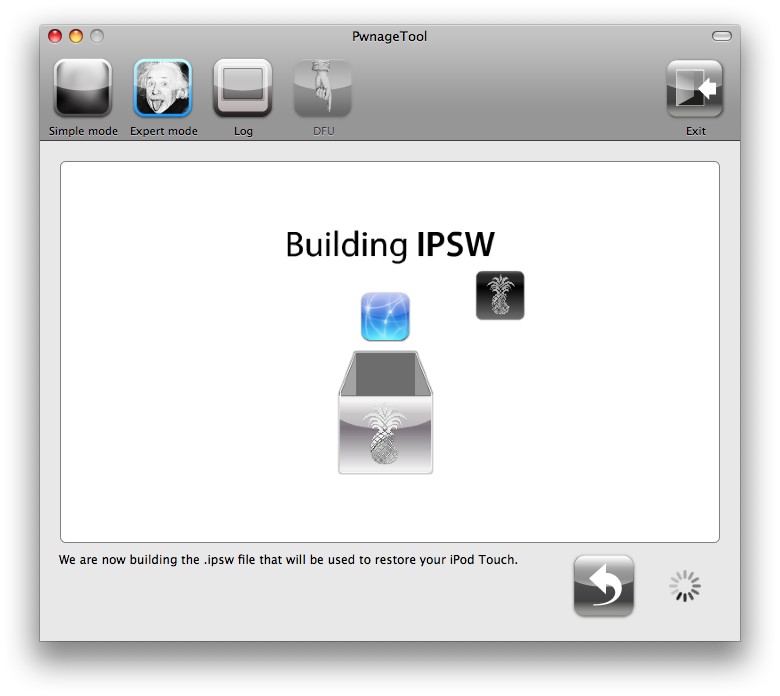Select the Expert mode Einstein icon
This screenshot has width=780, height=696.
163,88
